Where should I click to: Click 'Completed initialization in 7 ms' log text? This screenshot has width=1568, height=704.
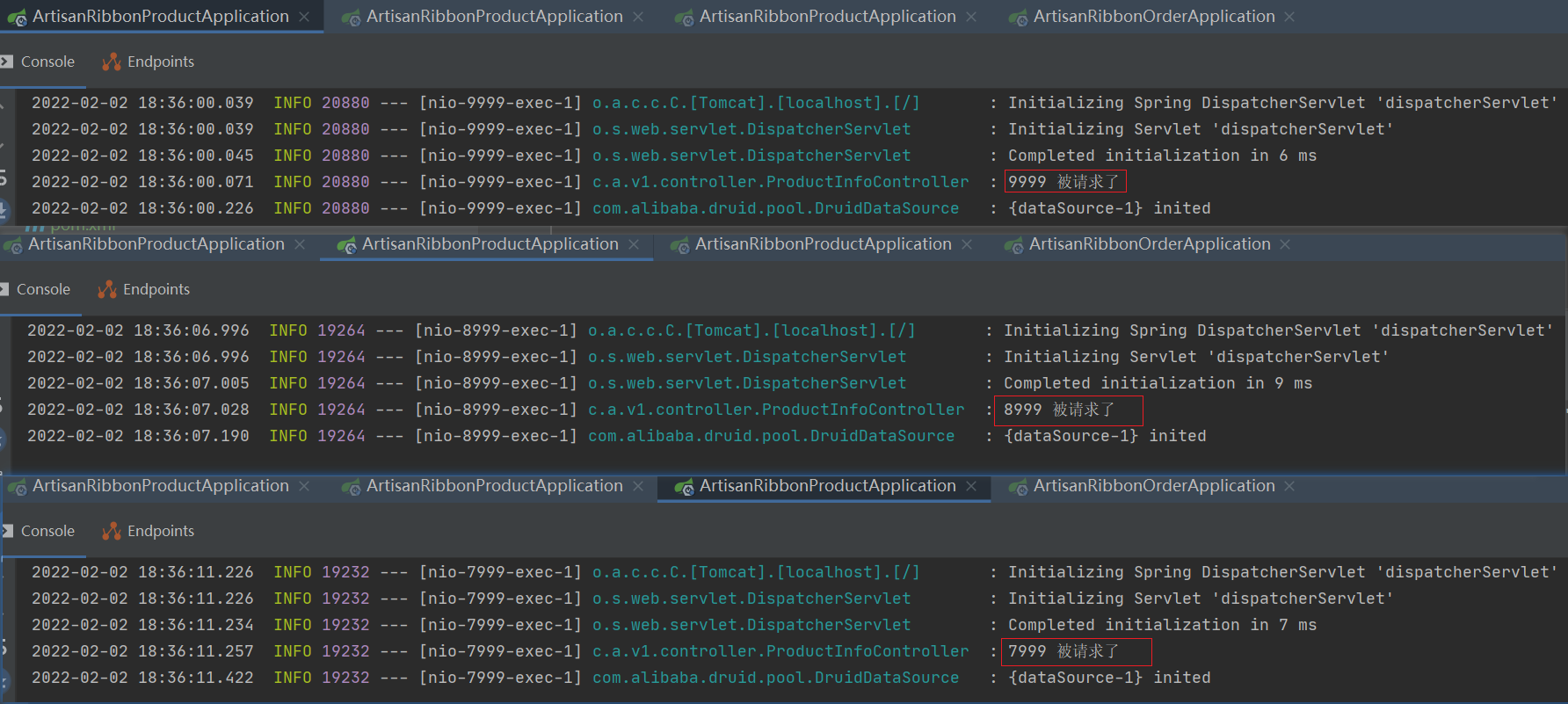1162,625
